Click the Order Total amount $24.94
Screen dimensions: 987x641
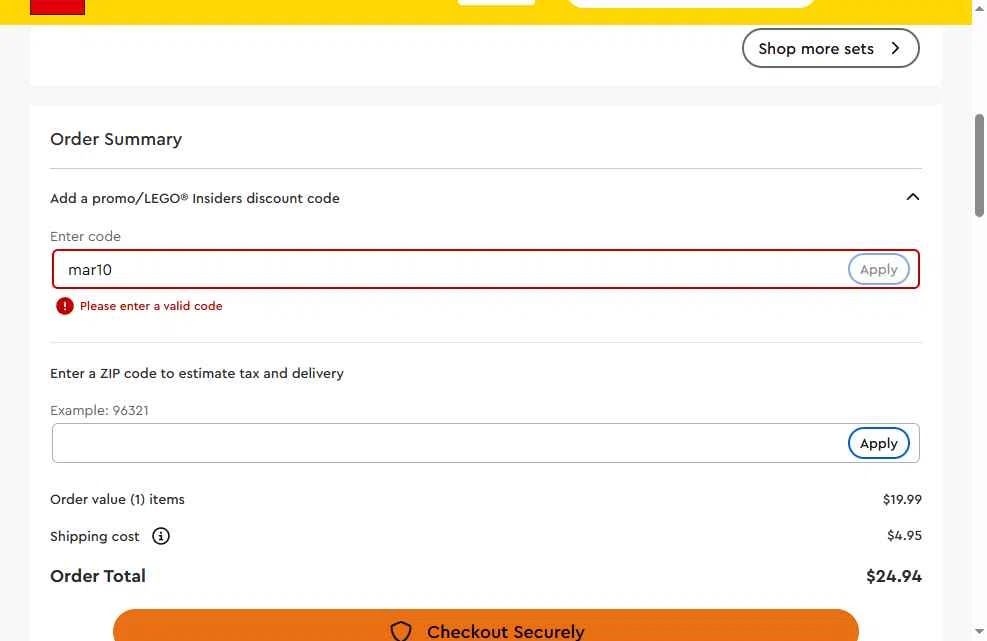click(x=893, y=576)
